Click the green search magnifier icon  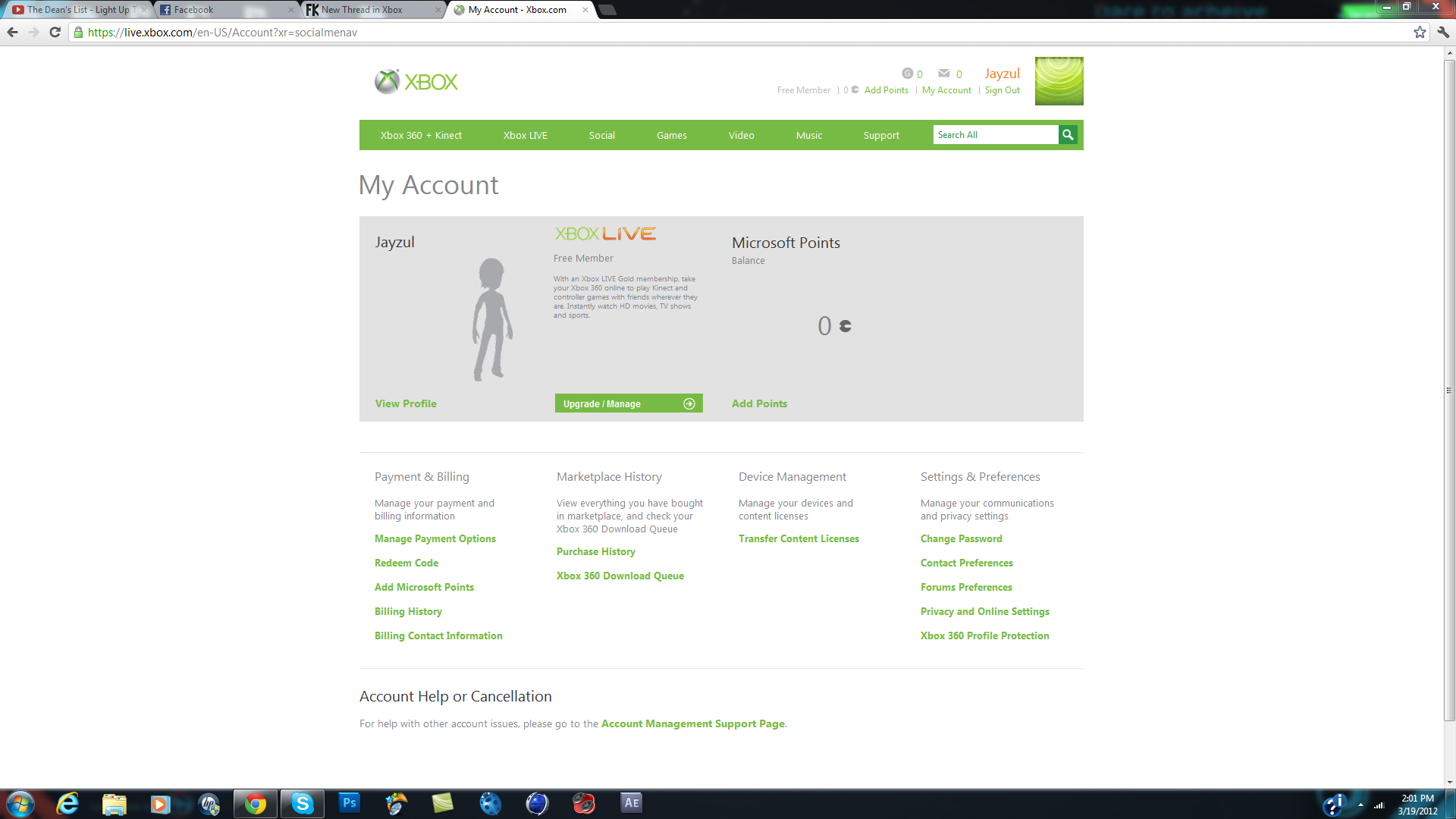1068,135
